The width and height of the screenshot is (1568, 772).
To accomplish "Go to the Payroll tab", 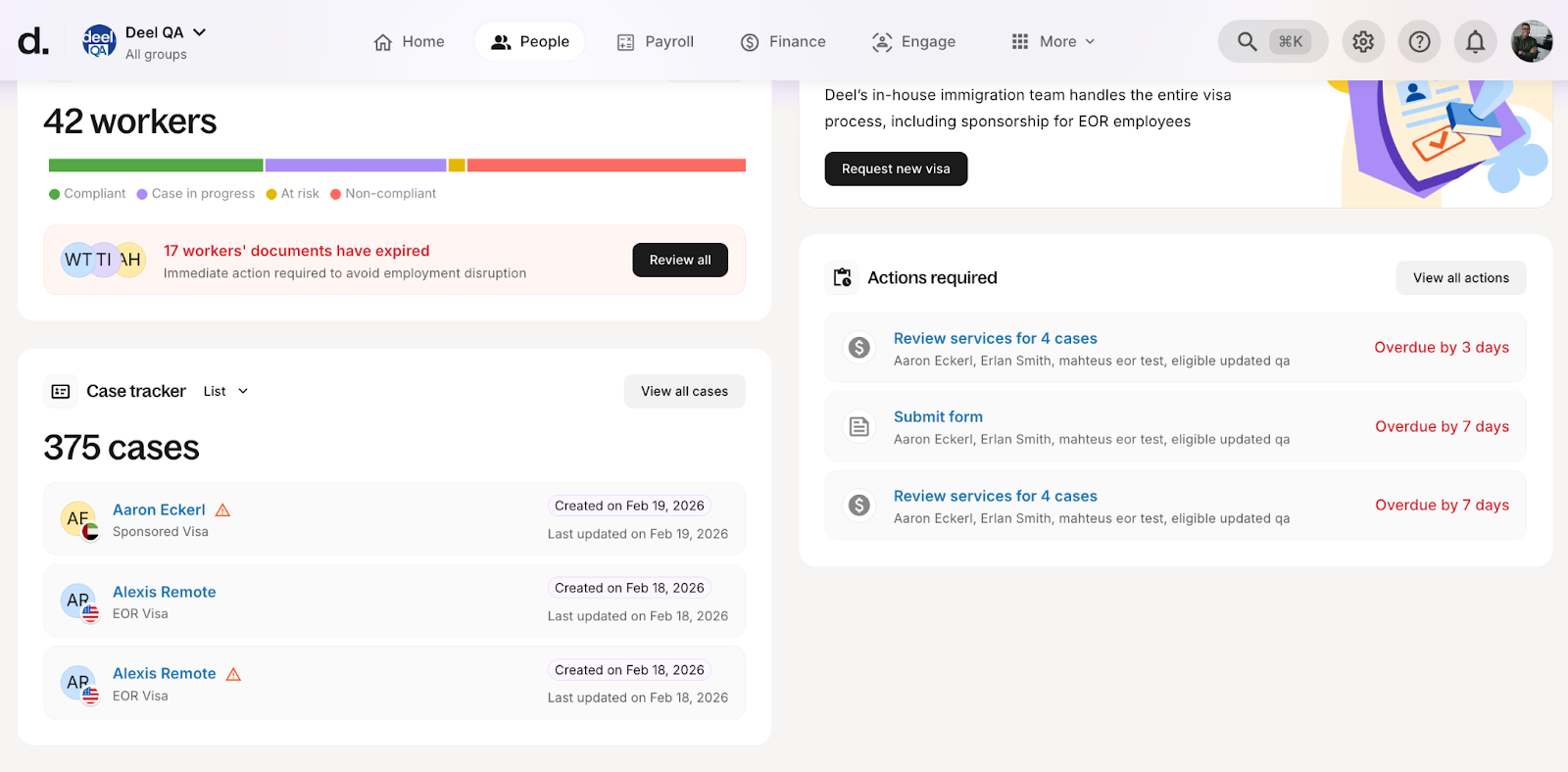I will [x=655, y=41].
